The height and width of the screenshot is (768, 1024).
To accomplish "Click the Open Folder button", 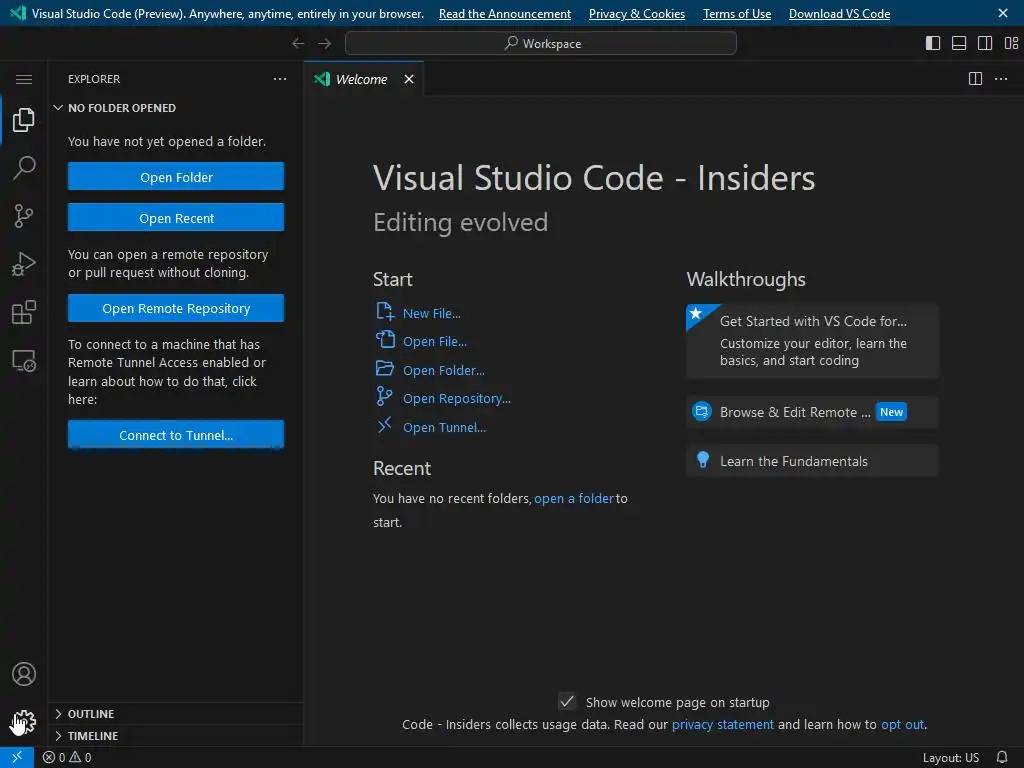I will tap(176, 177).
